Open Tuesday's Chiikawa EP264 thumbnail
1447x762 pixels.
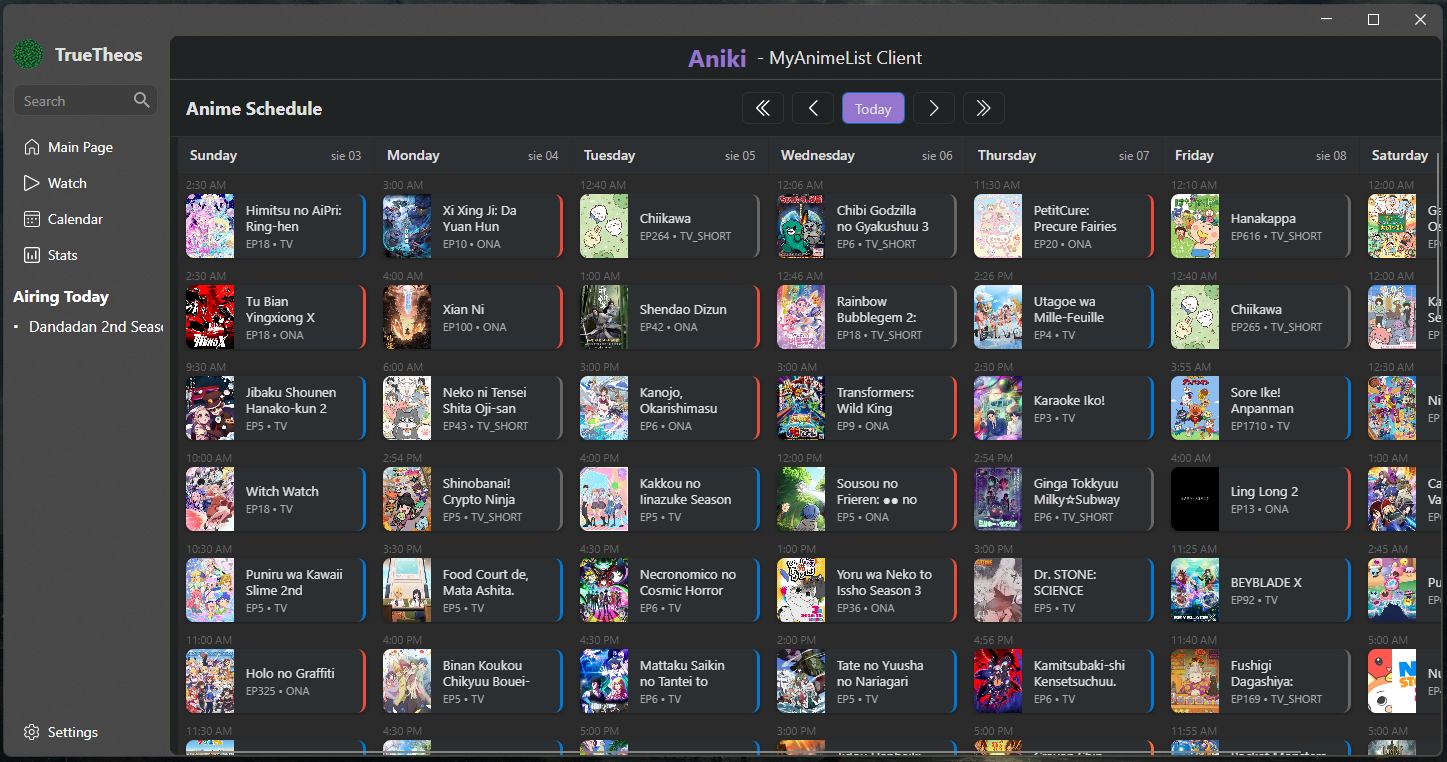point(604,226)
